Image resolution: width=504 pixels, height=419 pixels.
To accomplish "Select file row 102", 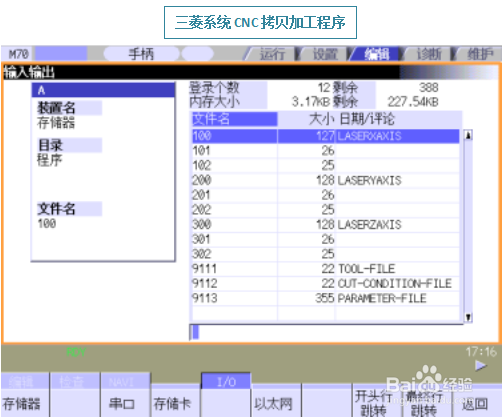I will [326, 165].
